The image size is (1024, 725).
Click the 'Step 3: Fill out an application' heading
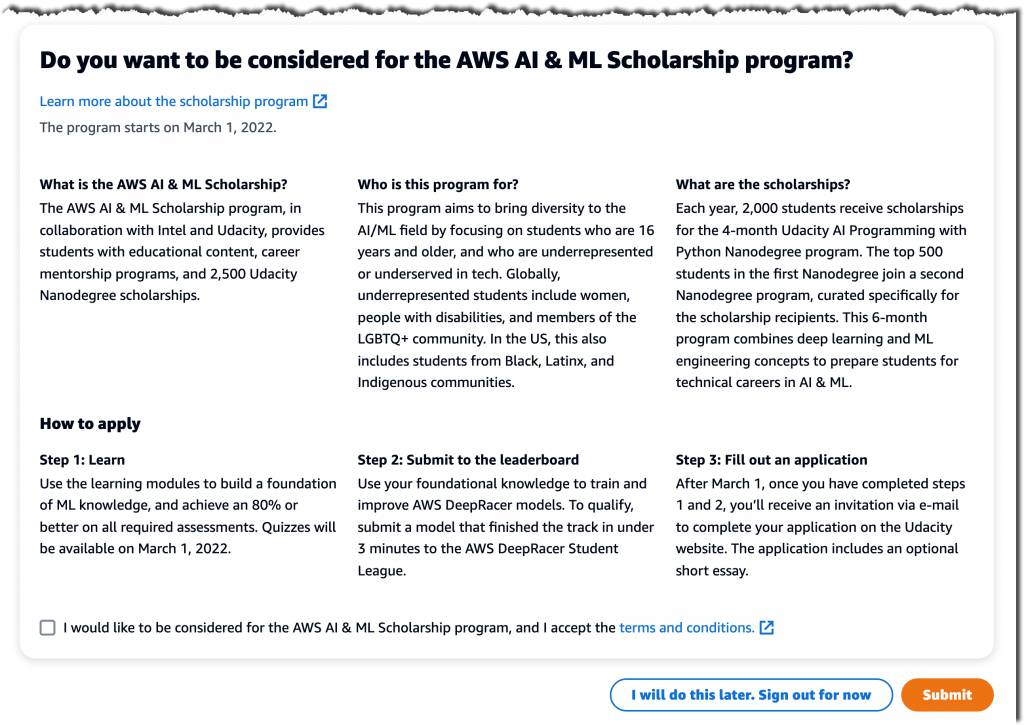[772, 459]
